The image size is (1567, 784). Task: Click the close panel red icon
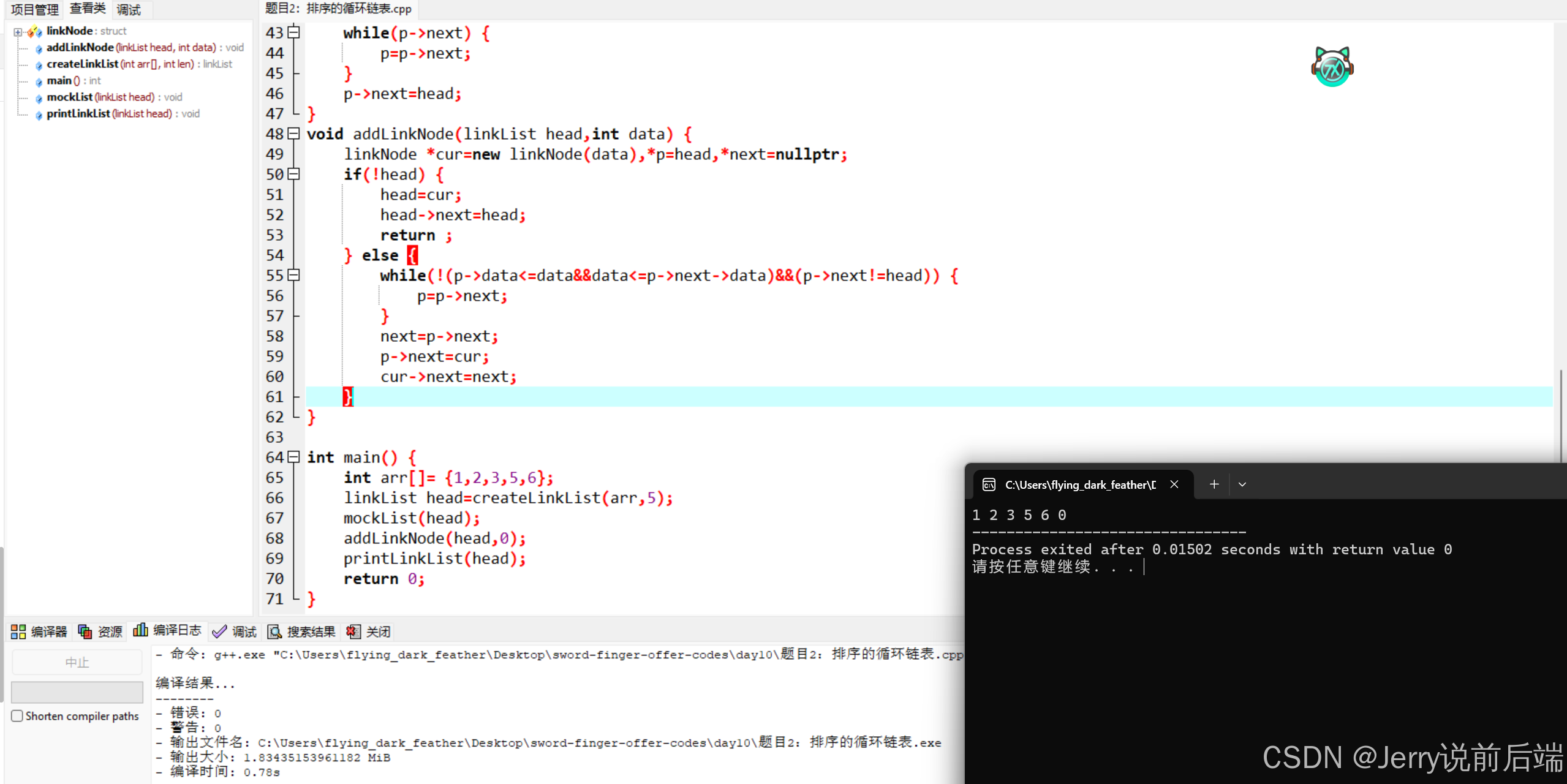(x=353, y=631)
